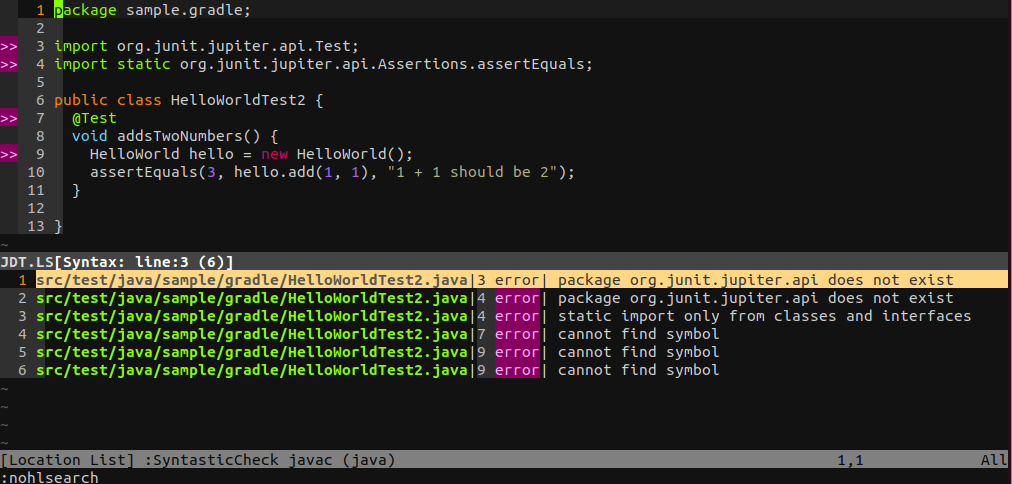
Task: Click the '1,1' cursor position indicator
Action: (x=850, y=460)
